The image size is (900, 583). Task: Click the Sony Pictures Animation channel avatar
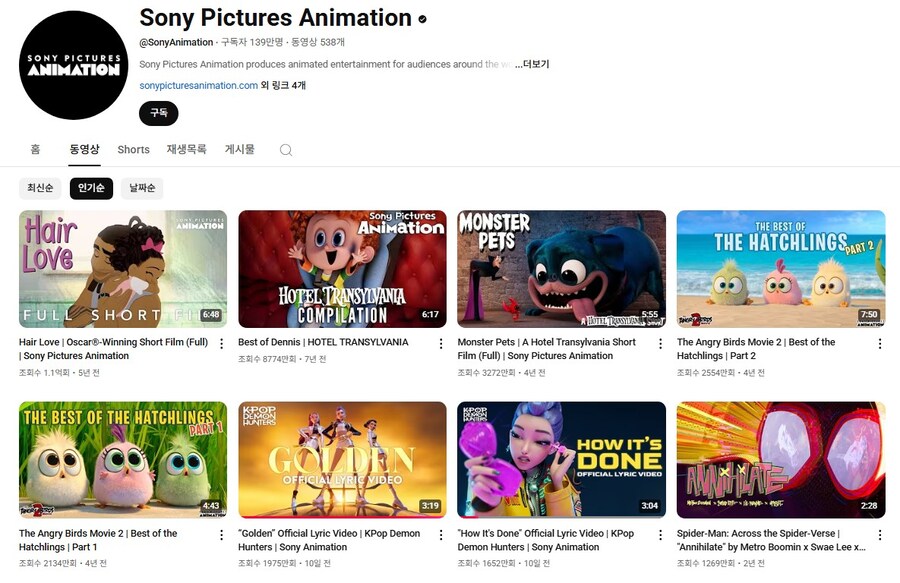coord(73,65)
